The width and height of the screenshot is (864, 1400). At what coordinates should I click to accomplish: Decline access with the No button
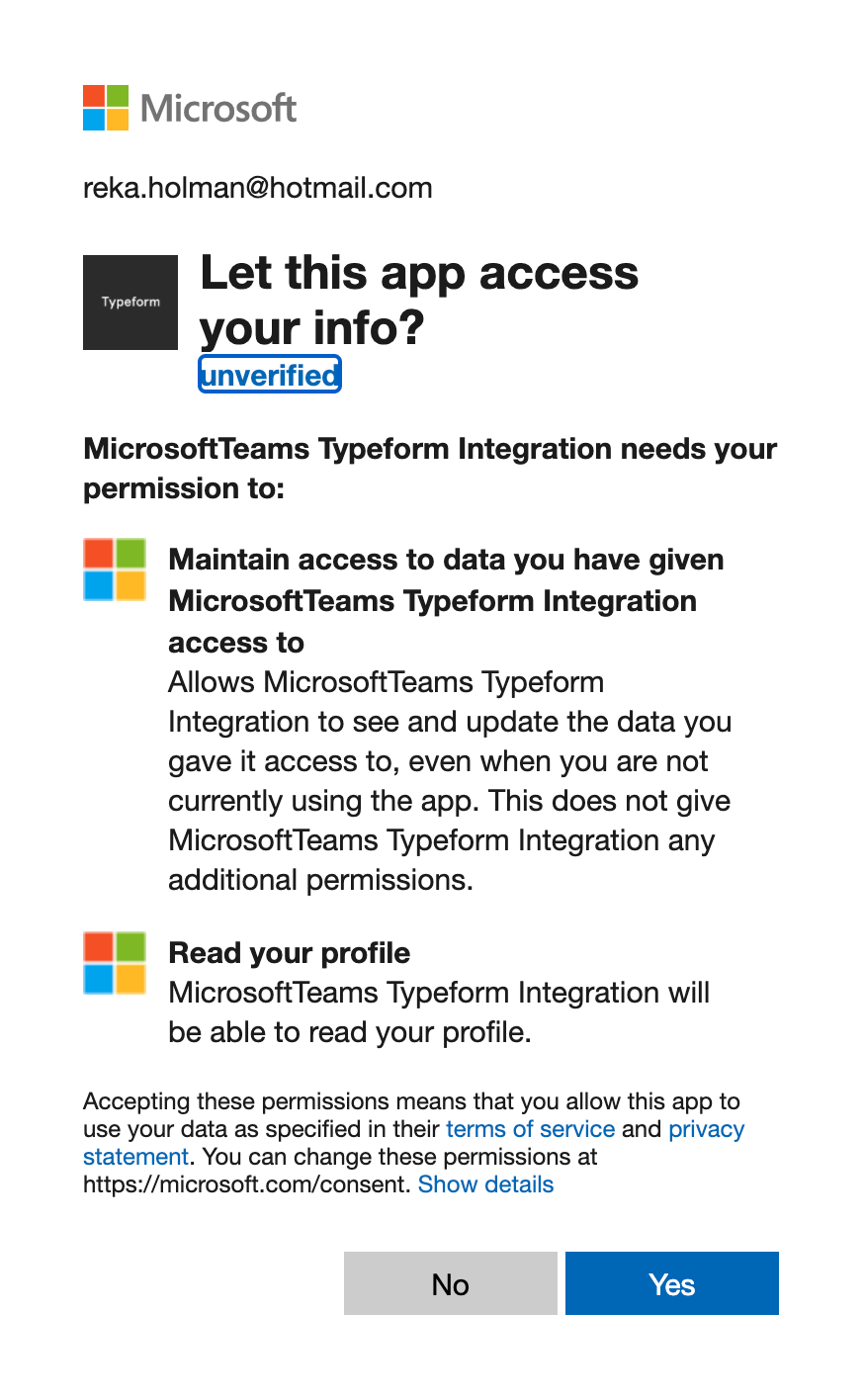(x=451, y=1283)
